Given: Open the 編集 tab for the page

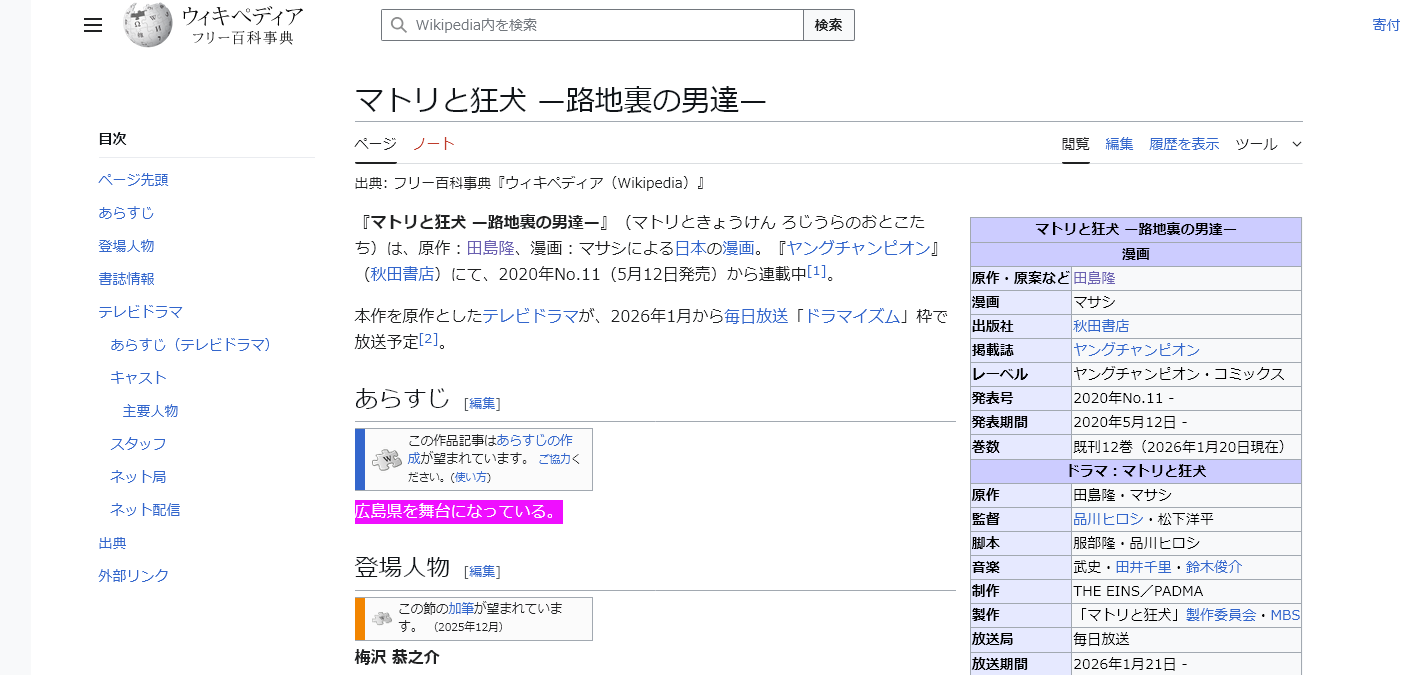Looking at the screenshot, I should [x=1119, y=144].
